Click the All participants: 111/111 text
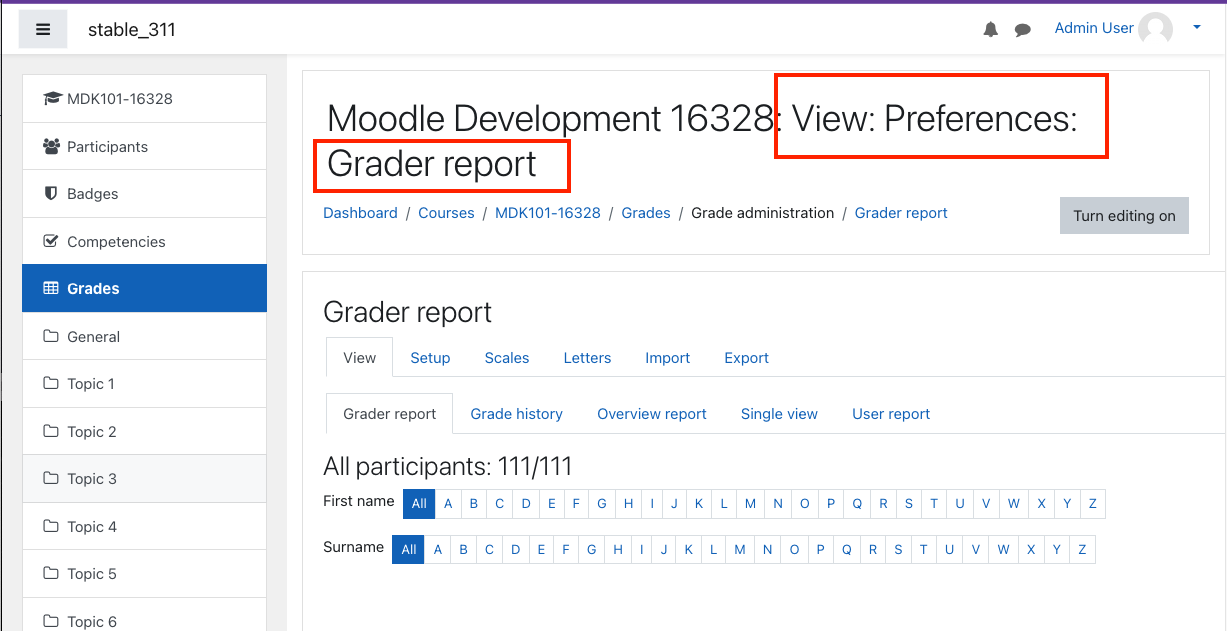Screen dimensions: 1227x631 447,466
